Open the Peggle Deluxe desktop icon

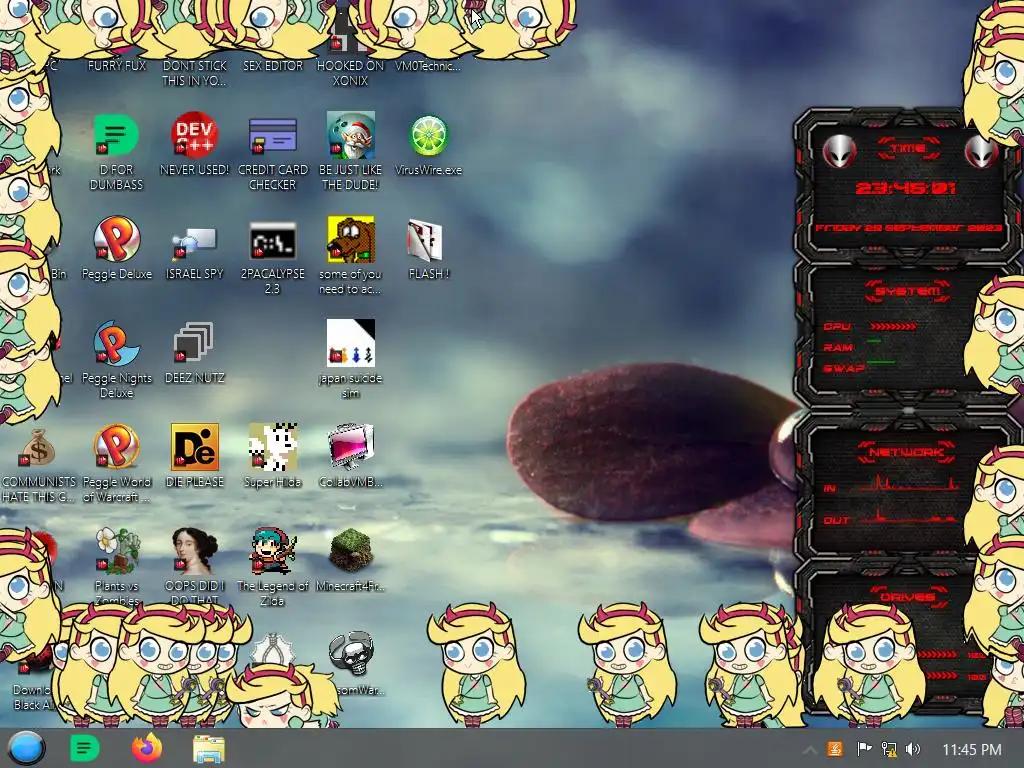116,240
